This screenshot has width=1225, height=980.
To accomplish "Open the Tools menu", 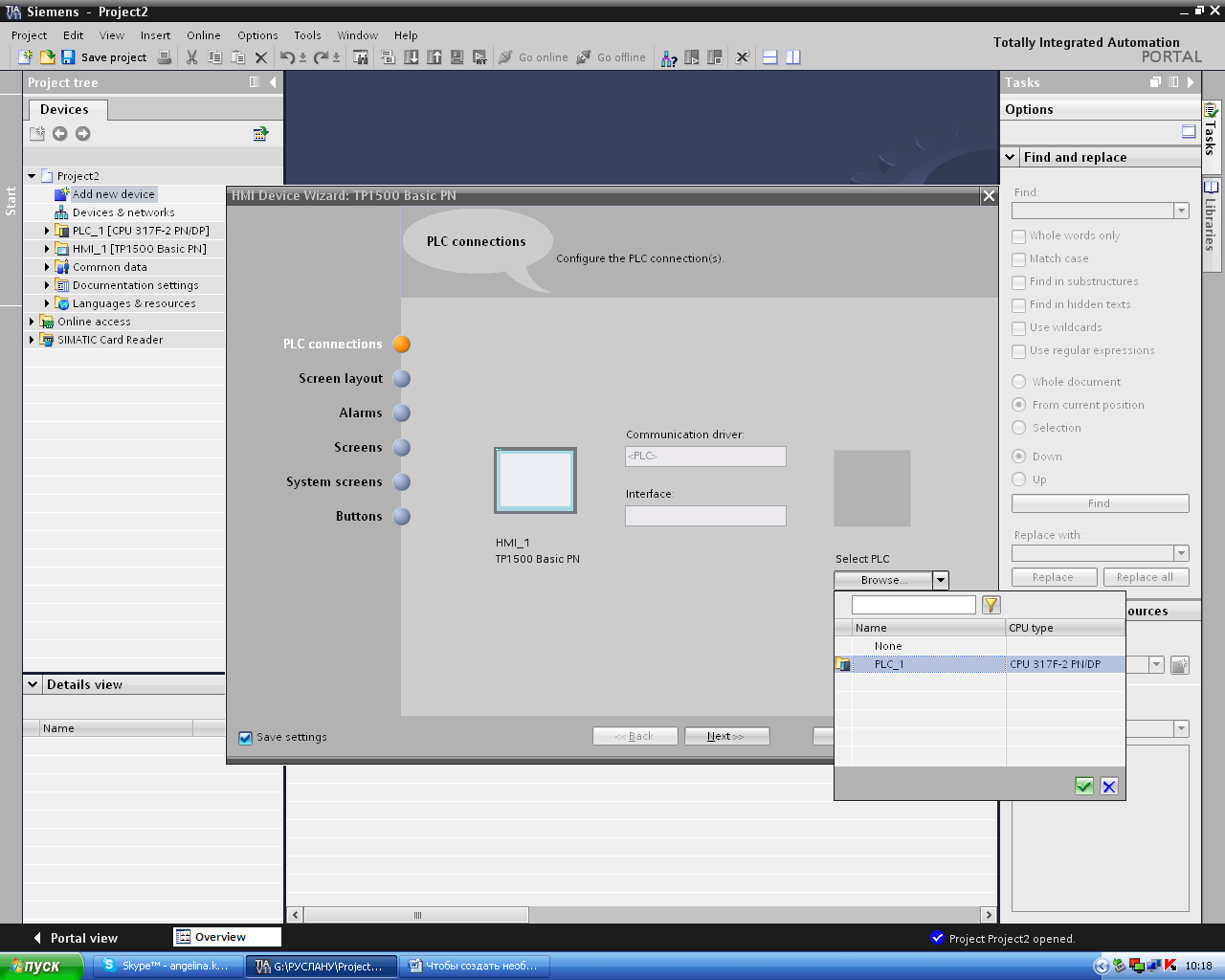I will 307,35.
